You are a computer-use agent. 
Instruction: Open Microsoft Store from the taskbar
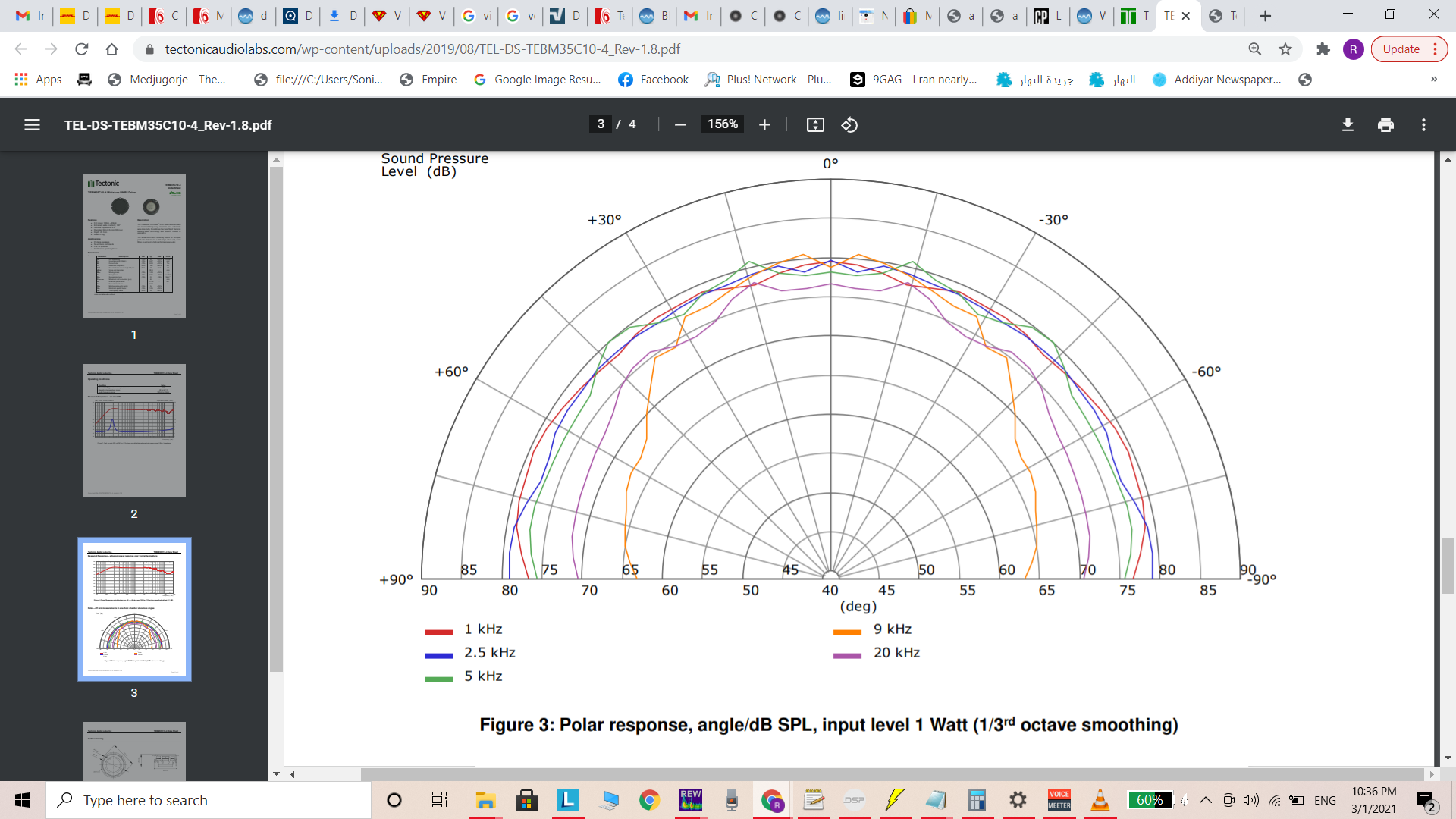[x=526, y=800]
